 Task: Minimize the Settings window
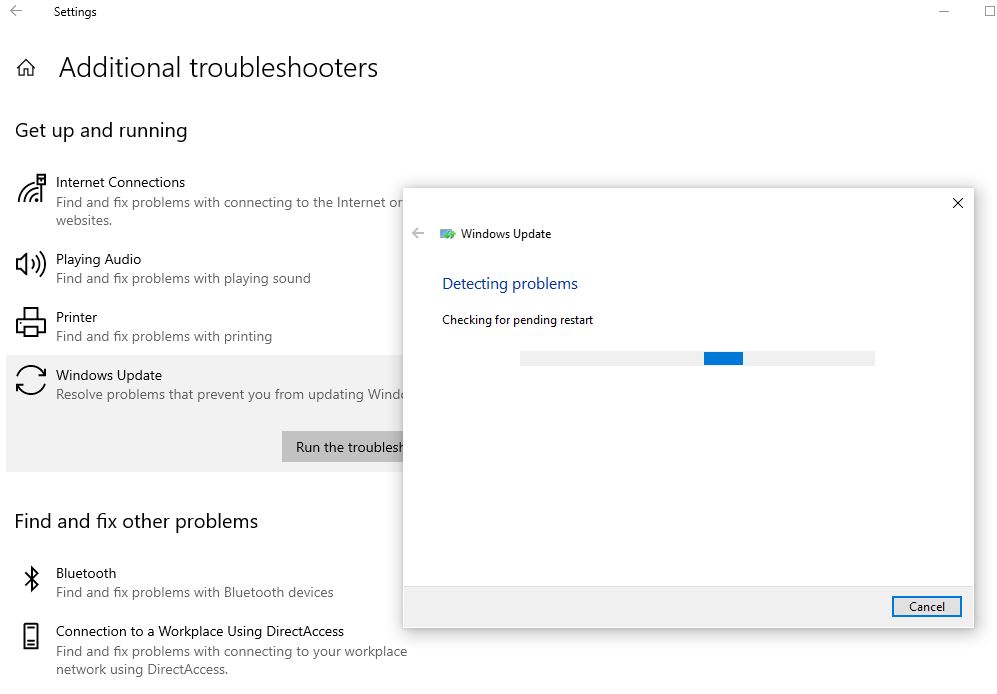click(x=944, y=11)
